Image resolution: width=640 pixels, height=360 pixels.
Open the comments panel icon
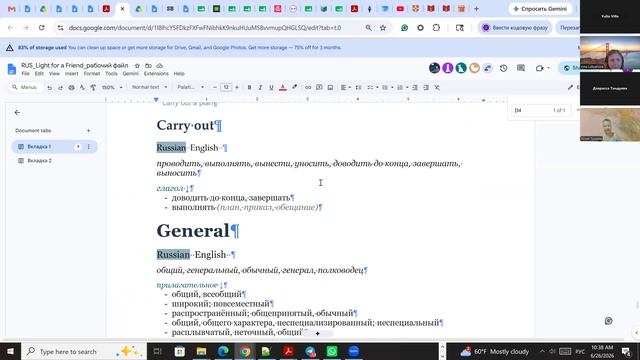tap(521, 68)
